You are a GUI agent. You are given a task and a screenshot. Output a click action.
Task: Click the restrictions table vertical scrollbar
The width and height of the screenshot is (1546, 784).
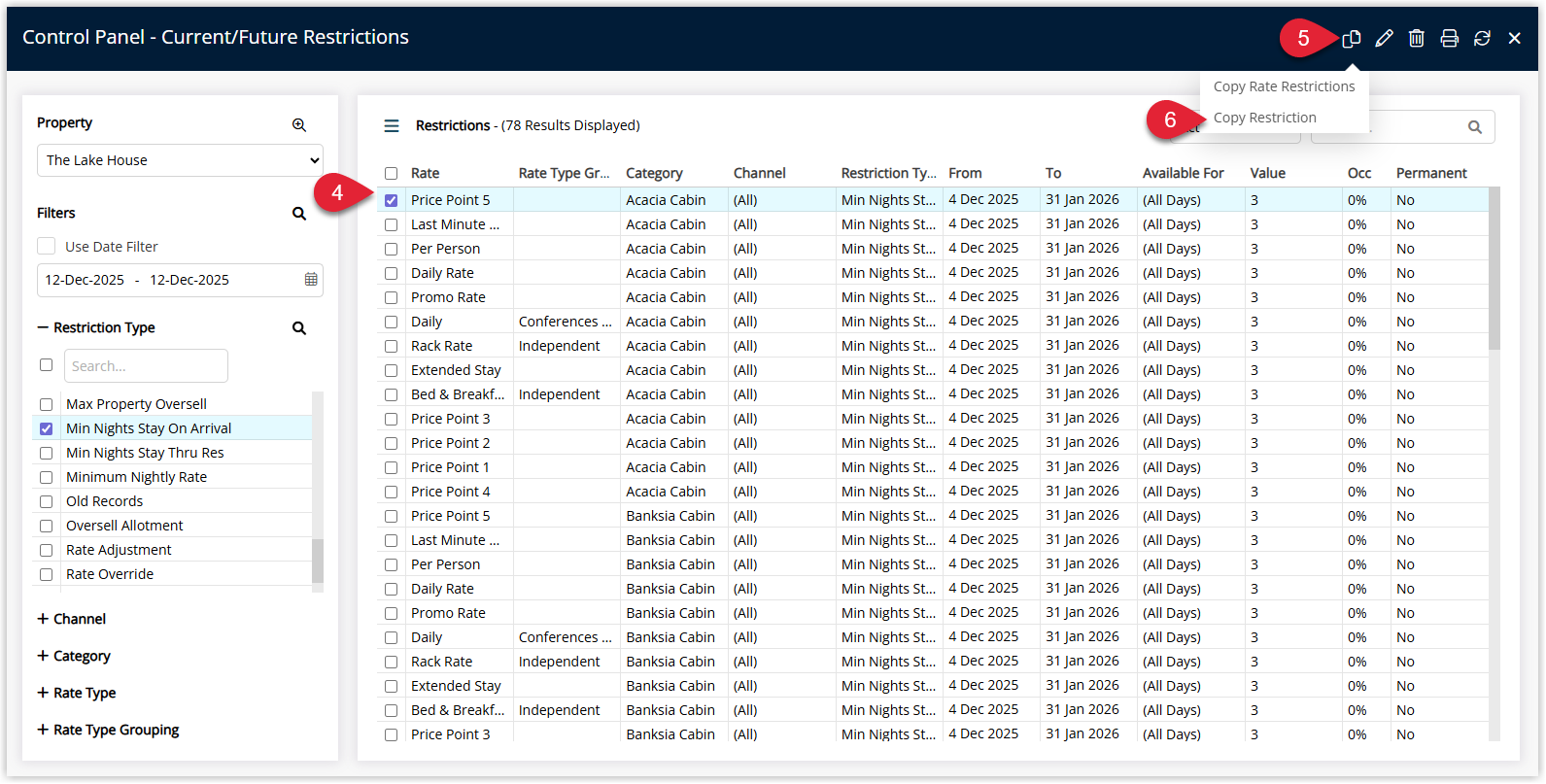tap(1494, 269)
